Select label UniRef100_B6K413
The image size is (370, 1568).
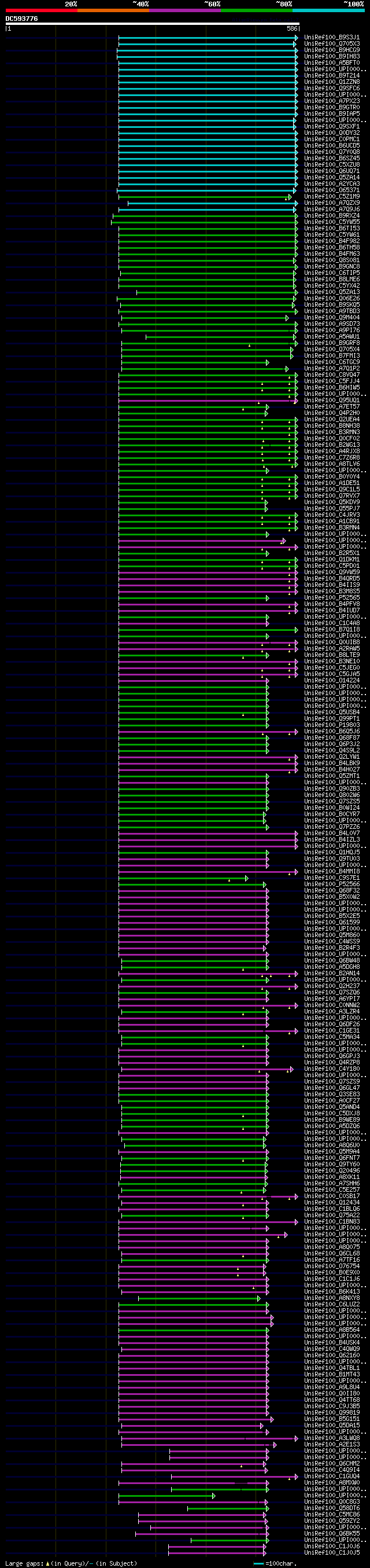tap(332, 1291)
